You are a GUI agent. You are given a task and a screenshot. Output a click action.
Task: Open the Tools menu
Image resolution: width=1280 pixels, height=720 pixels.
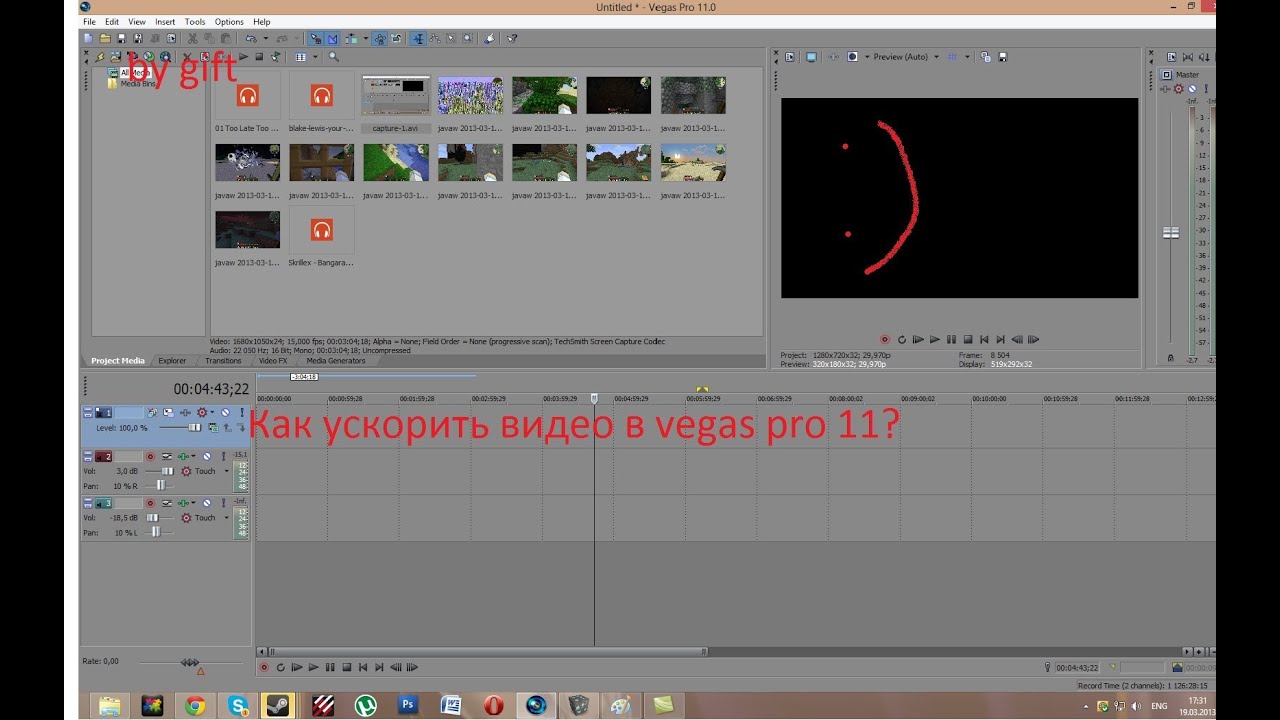[195, 21]
